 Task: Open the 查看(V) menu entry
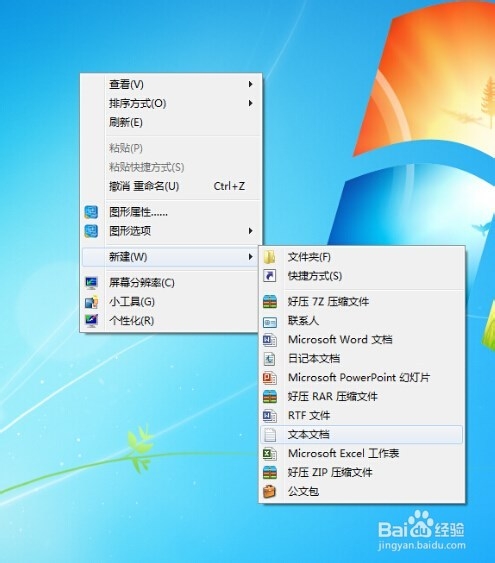coord(171,84)
